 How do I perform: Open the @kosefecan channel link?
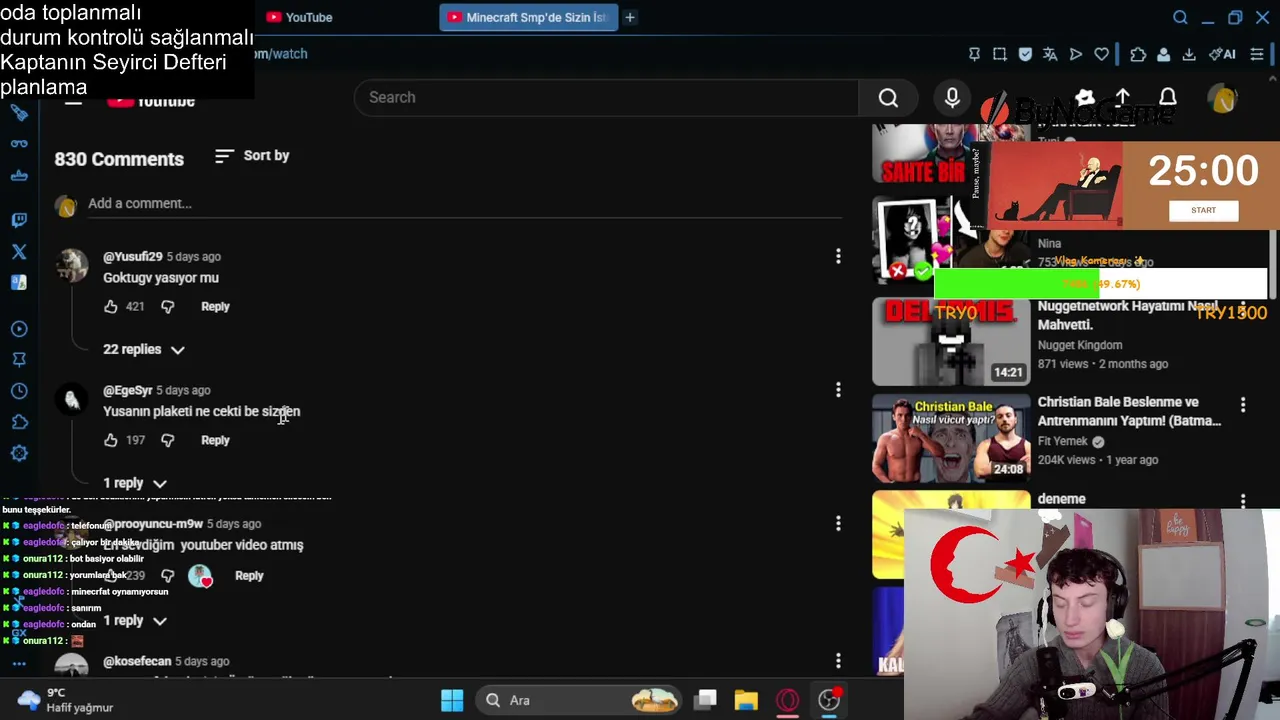coord(137,662)
